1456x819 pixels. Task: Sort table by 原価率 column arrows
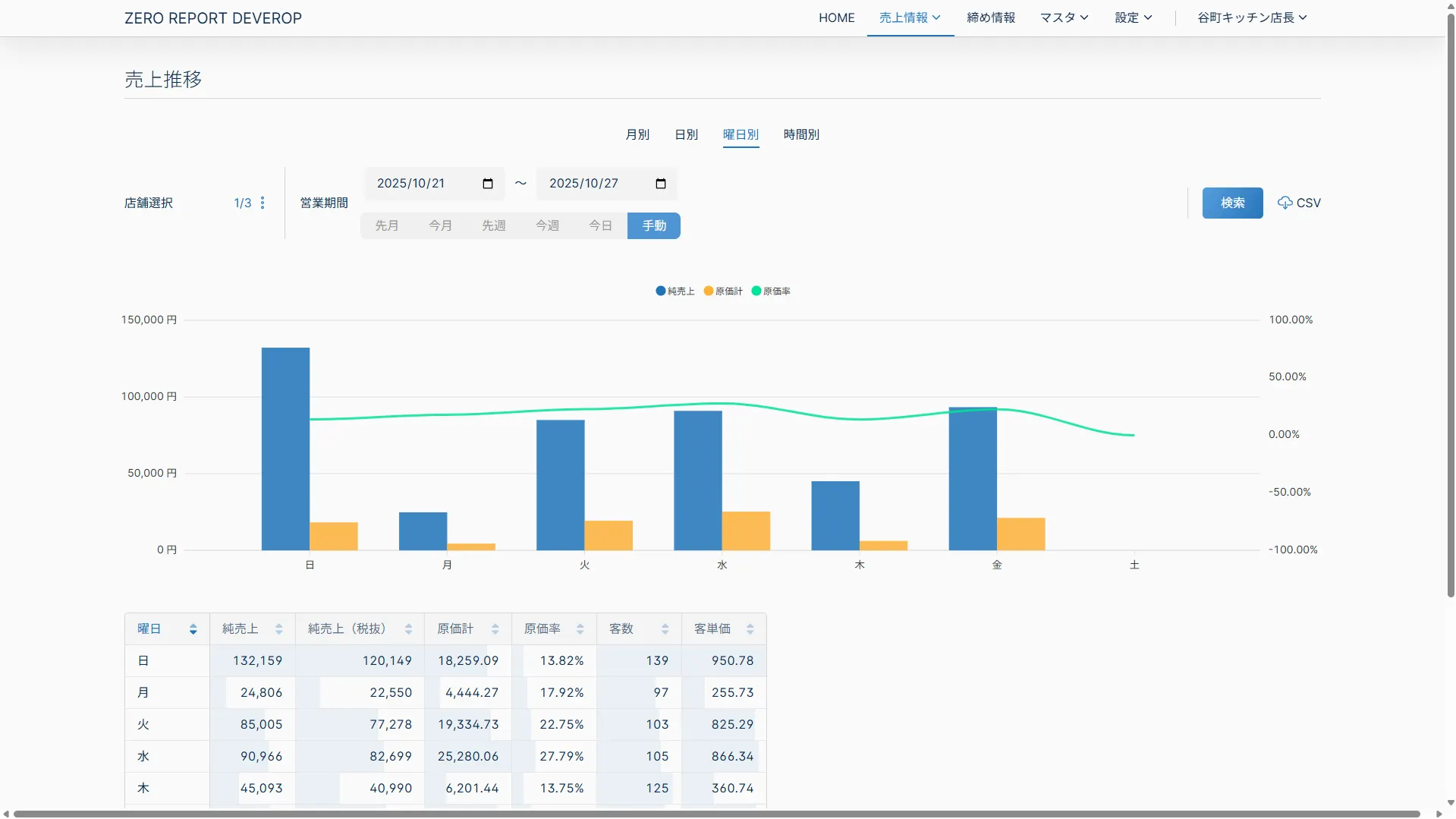point(580,629)
